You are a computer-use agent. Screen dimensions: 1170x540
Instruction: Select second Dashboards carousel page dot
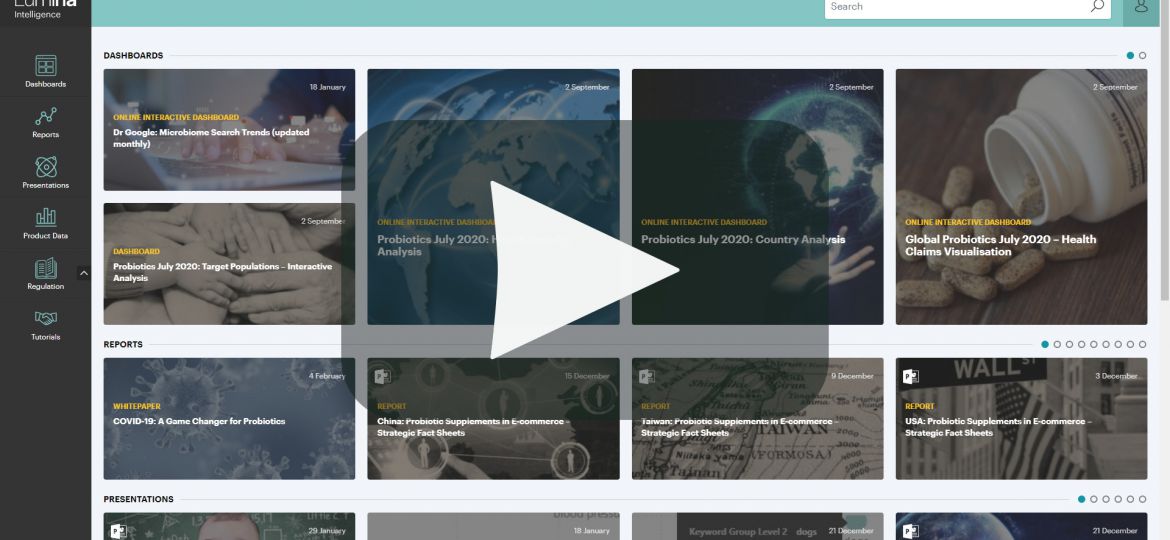(1142, 55)
